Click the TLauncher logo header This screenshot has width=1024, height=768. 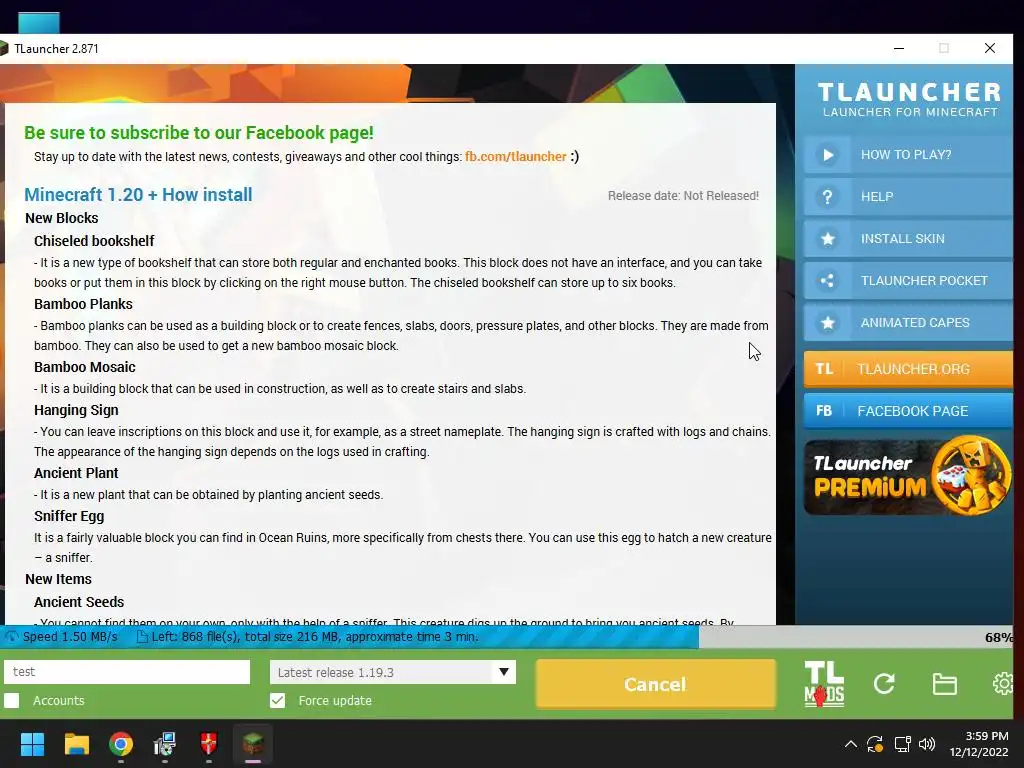909,99
